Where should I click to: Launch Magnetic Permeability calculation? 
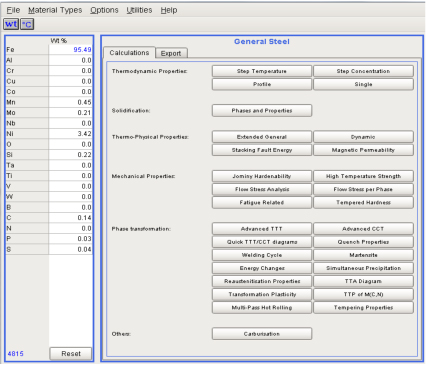tap(363, 150)
